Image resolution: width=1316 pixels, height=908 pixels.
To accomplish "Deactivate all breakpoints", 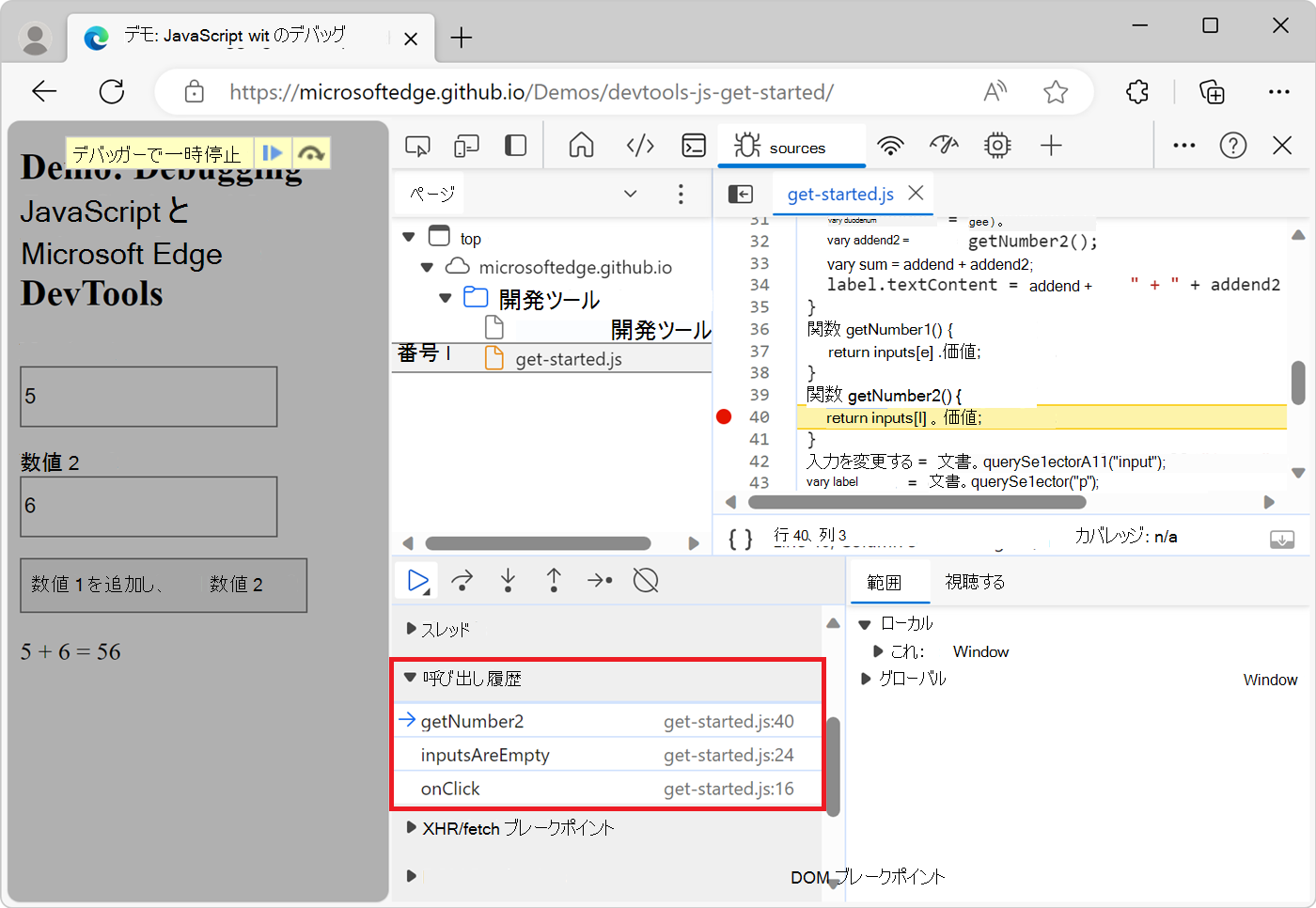I will (646, 580).
